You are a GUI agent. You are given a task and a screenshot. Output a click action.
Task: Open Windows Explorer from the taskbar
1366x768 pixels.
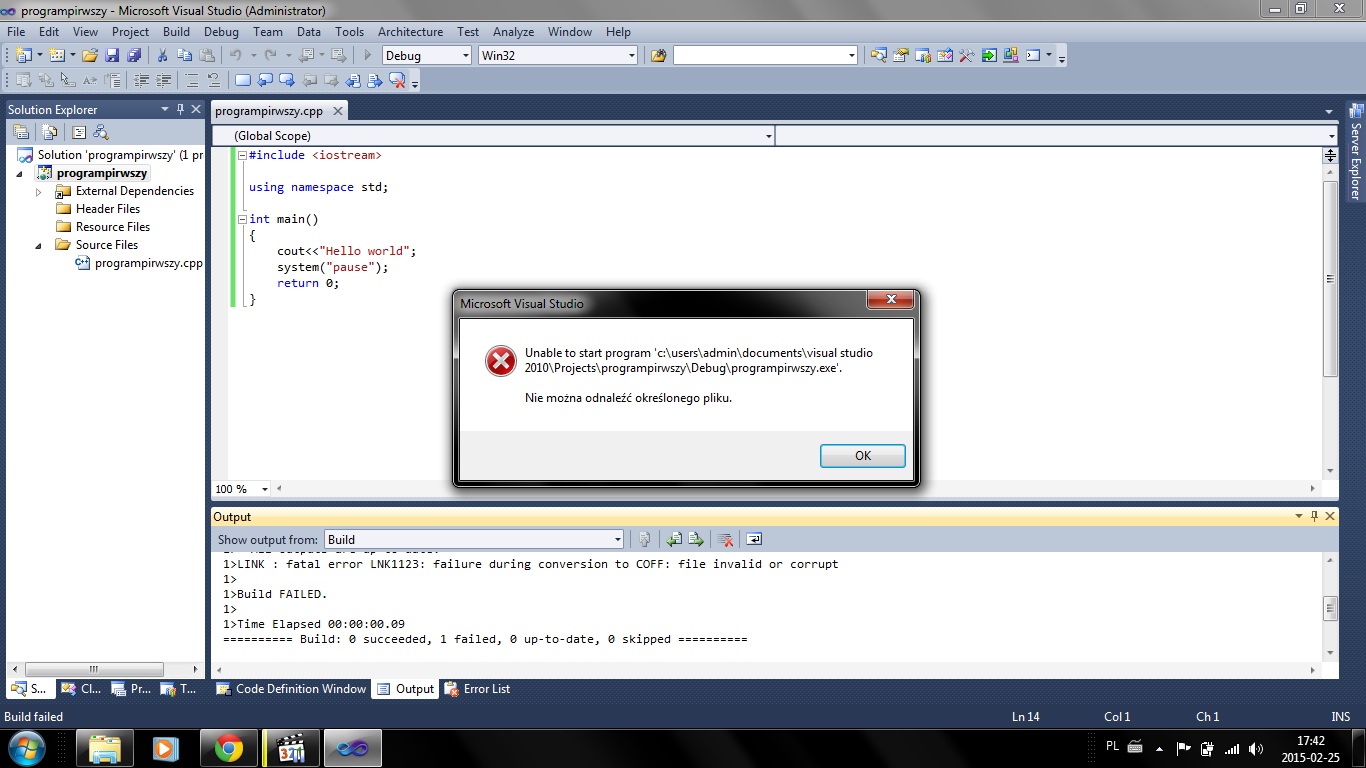[105, 748]
